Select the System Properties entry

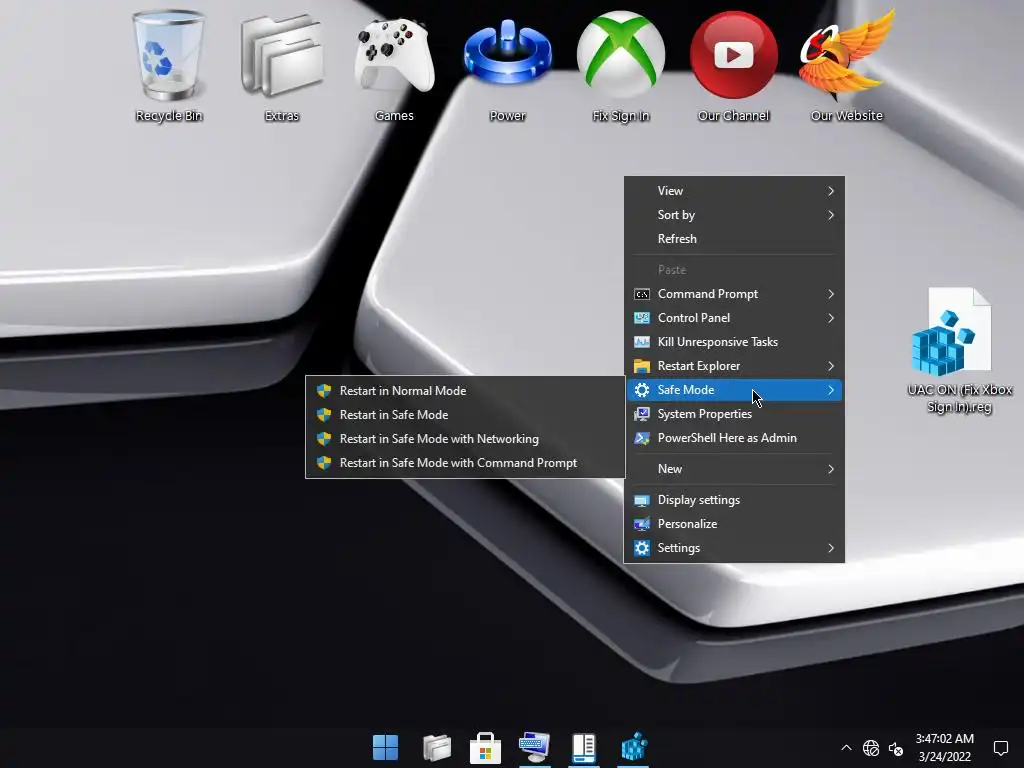point(734,414)
